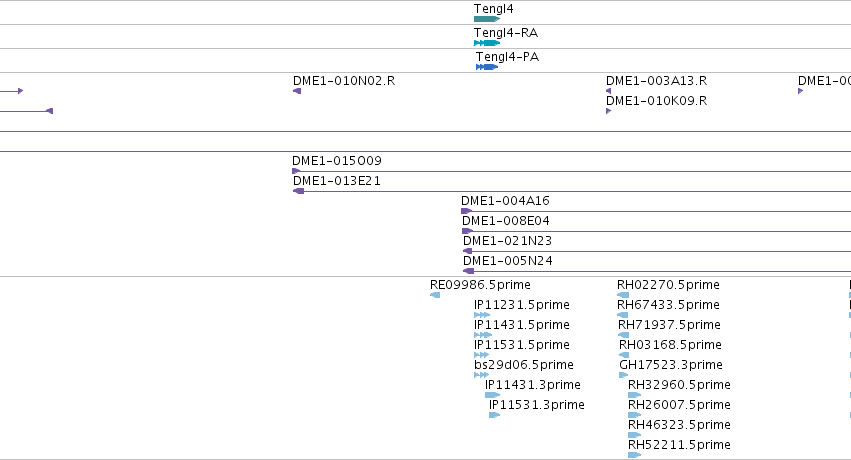
Task: Click the Tengl4-RA transcript glyph
Action: pos(487,43)
